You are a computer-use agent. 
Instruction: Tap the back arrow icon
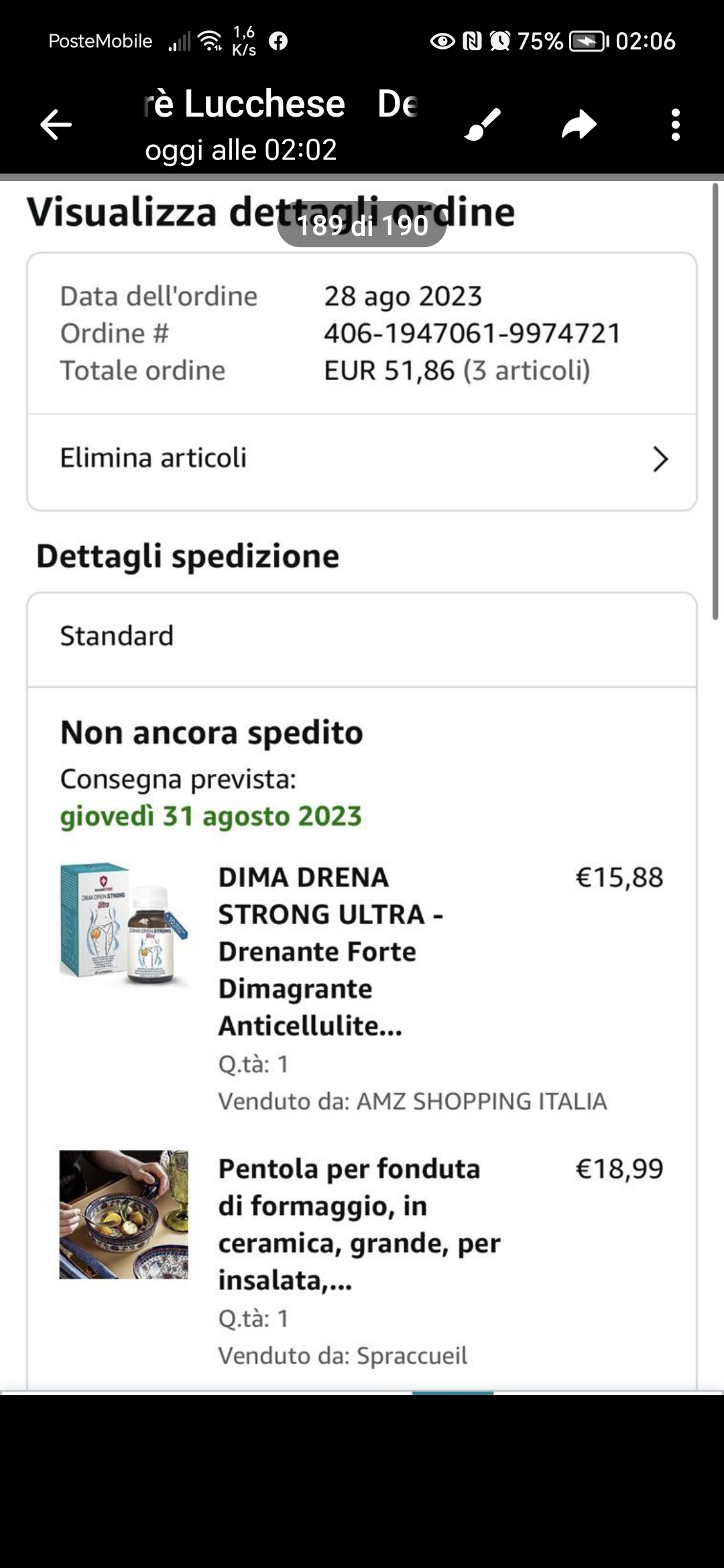pos(56,125)
